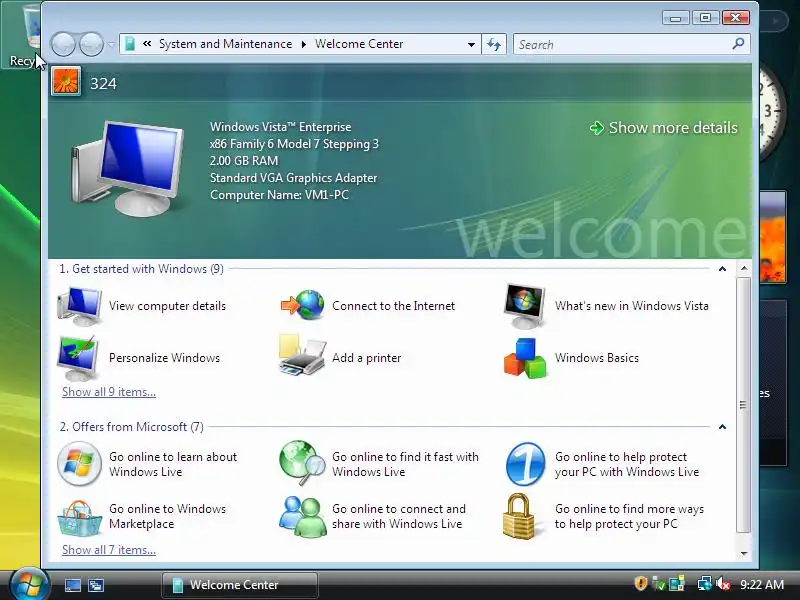Click System and Maintenance breadcrumb
Screen dimensions: 800x600
226,44
